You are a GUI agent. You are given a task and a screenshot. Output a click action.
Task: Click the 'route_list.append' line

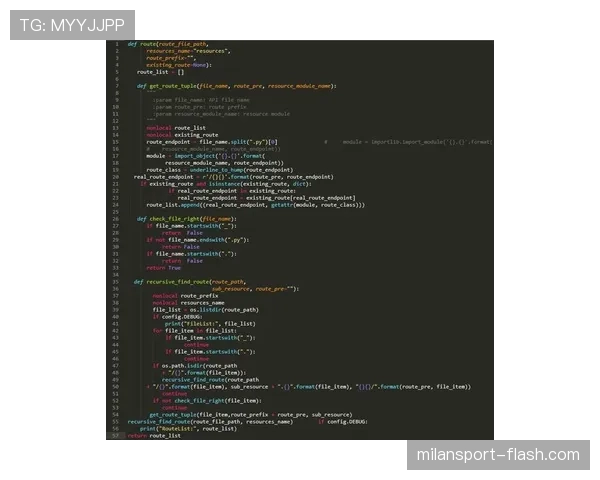click(x=256, y=205)
